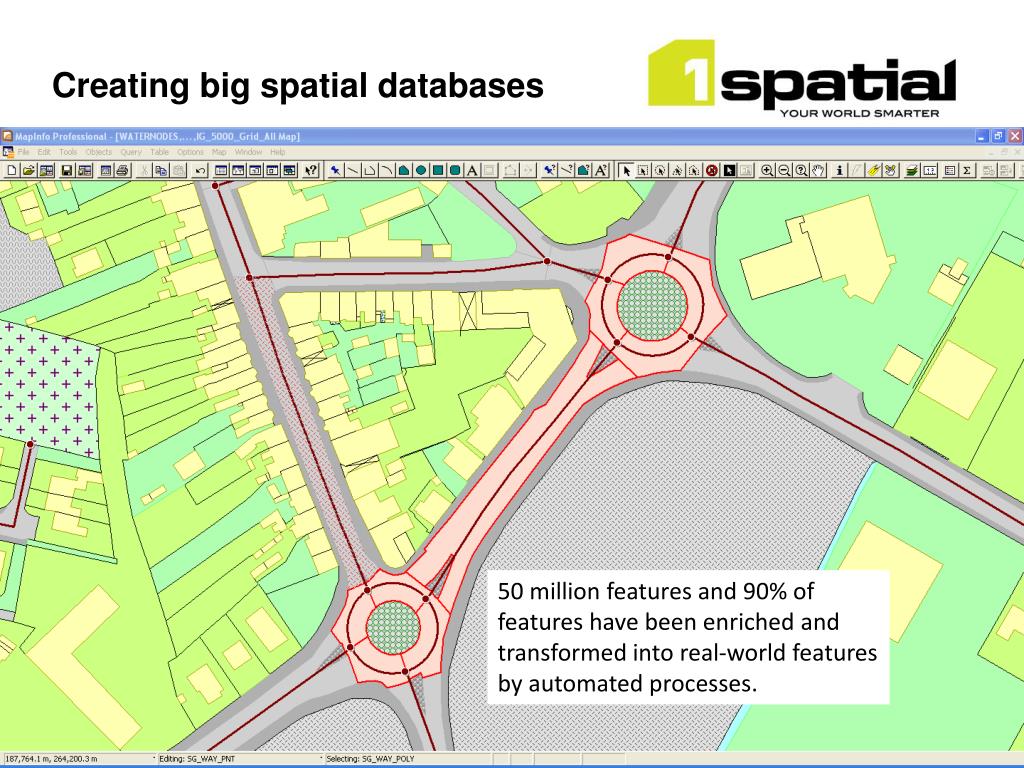Choose the Info tool icon

coord(839,170)
